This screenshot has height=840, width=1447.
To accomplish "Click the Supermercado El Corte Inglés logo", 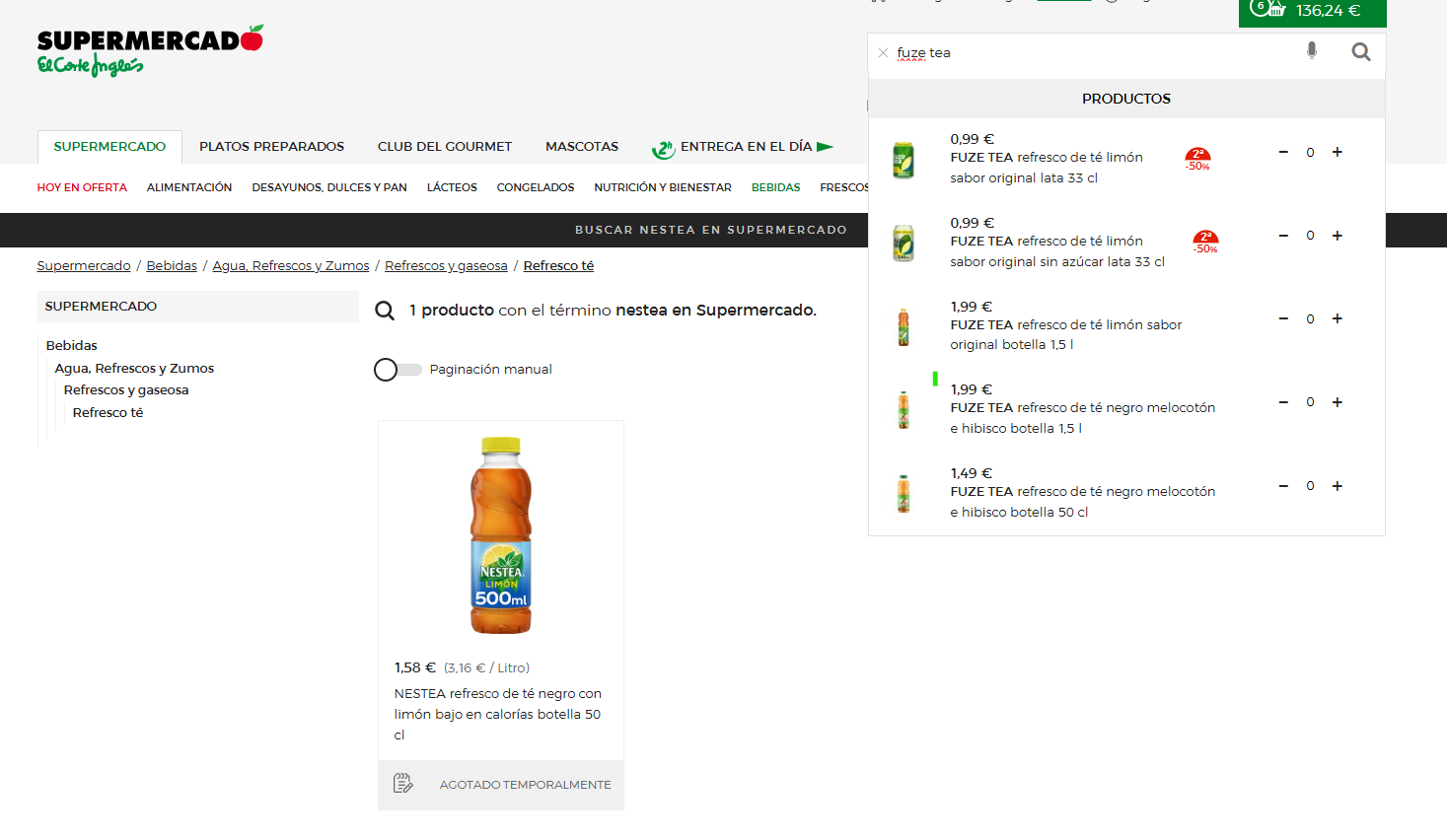I will pyautogui.click(x=150, y=51).
